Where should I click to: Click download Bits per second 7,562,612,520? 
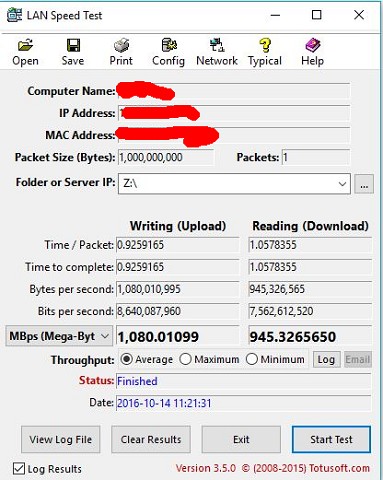pyautogui.click(x=310, y=311)
